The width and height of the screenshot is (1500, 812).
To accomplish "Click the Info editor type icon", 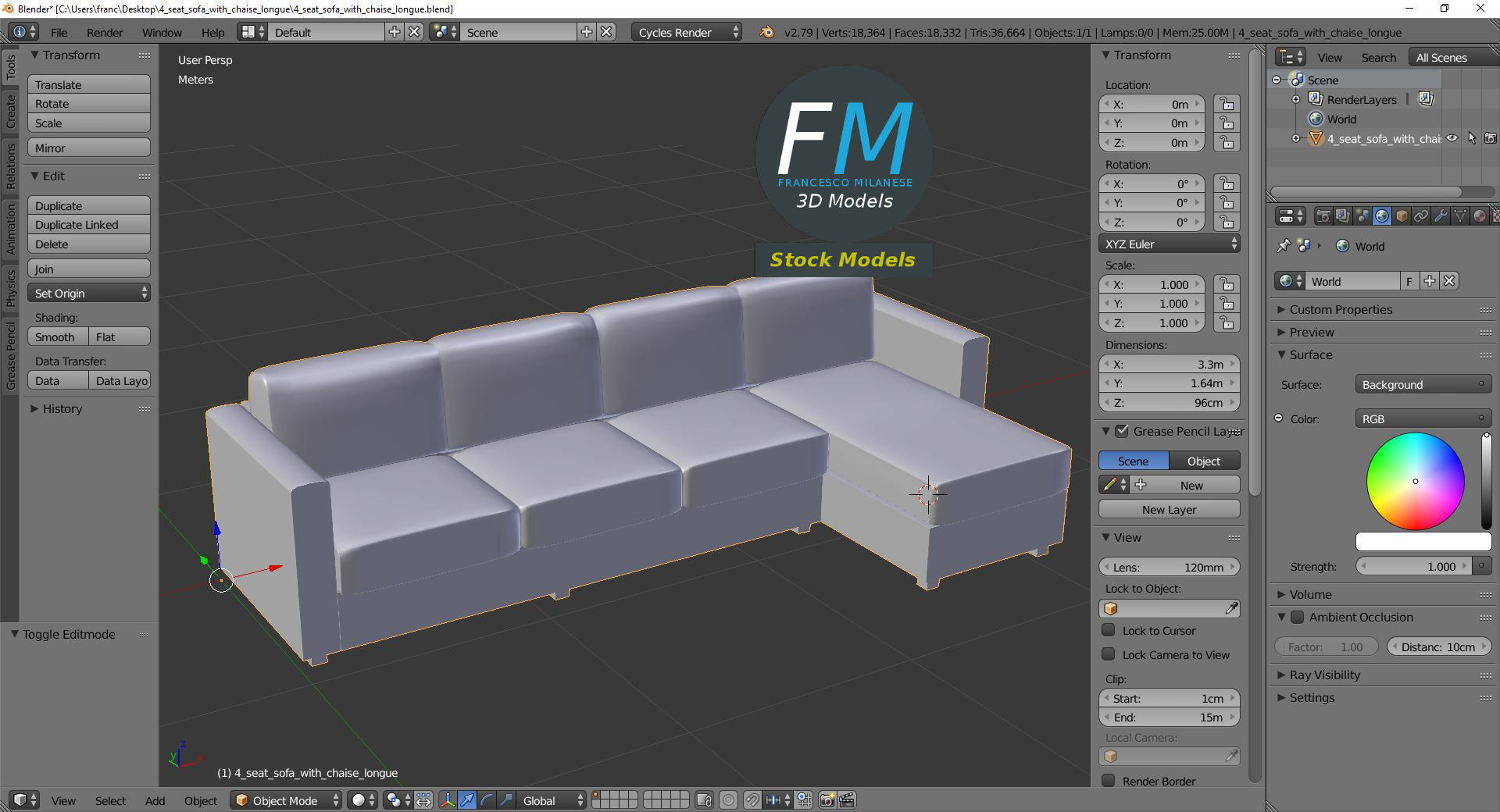I will (24, 32).
